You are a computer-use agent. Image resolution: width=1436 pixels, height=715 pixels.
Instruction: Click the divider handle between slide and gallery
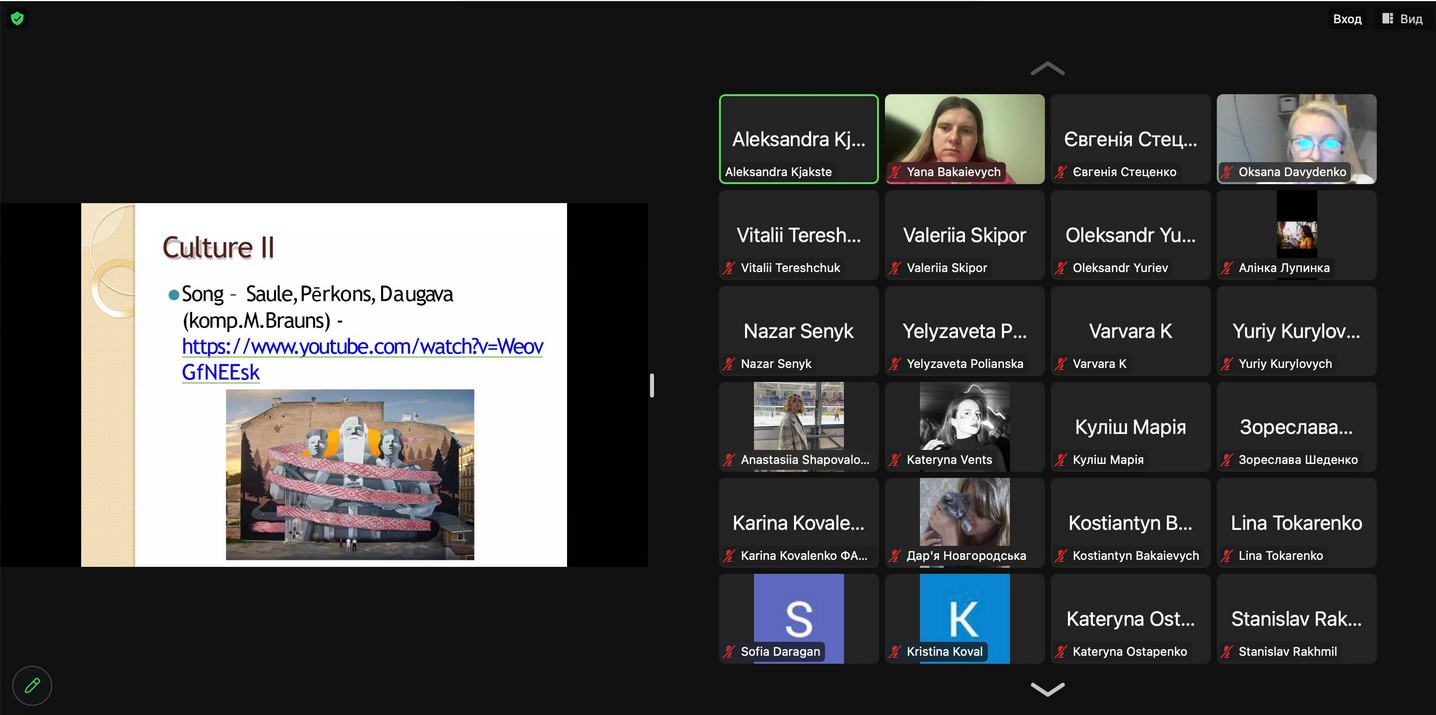click(652, 385)
